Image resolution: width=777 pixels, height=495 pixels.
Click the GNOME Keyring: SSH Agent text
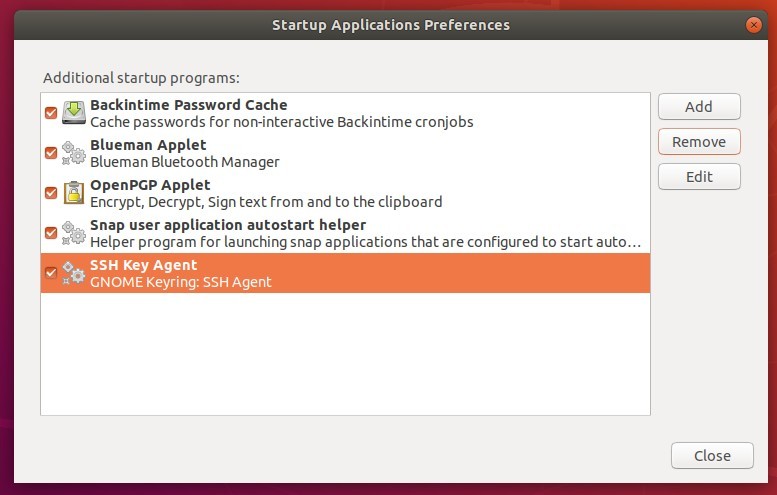pyautogui.click(x=181, y=282)
